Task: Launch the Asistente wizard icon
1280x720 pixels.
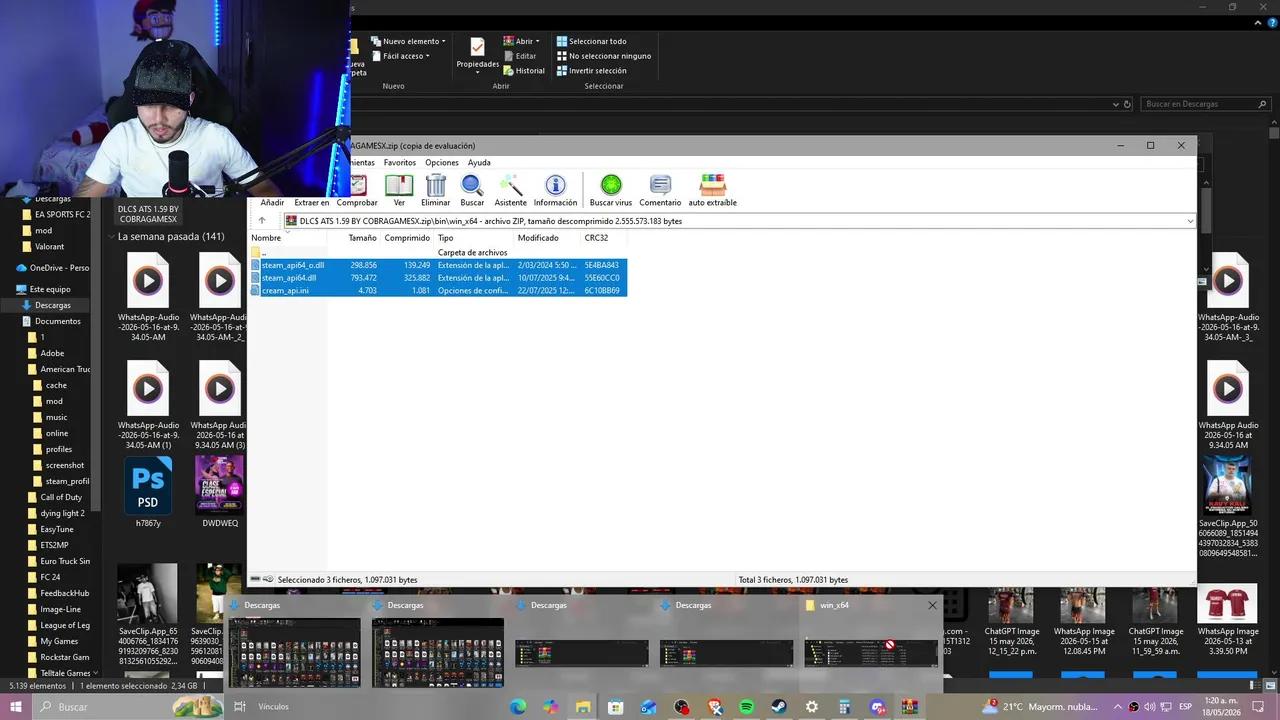Action: tap(510, 185)
